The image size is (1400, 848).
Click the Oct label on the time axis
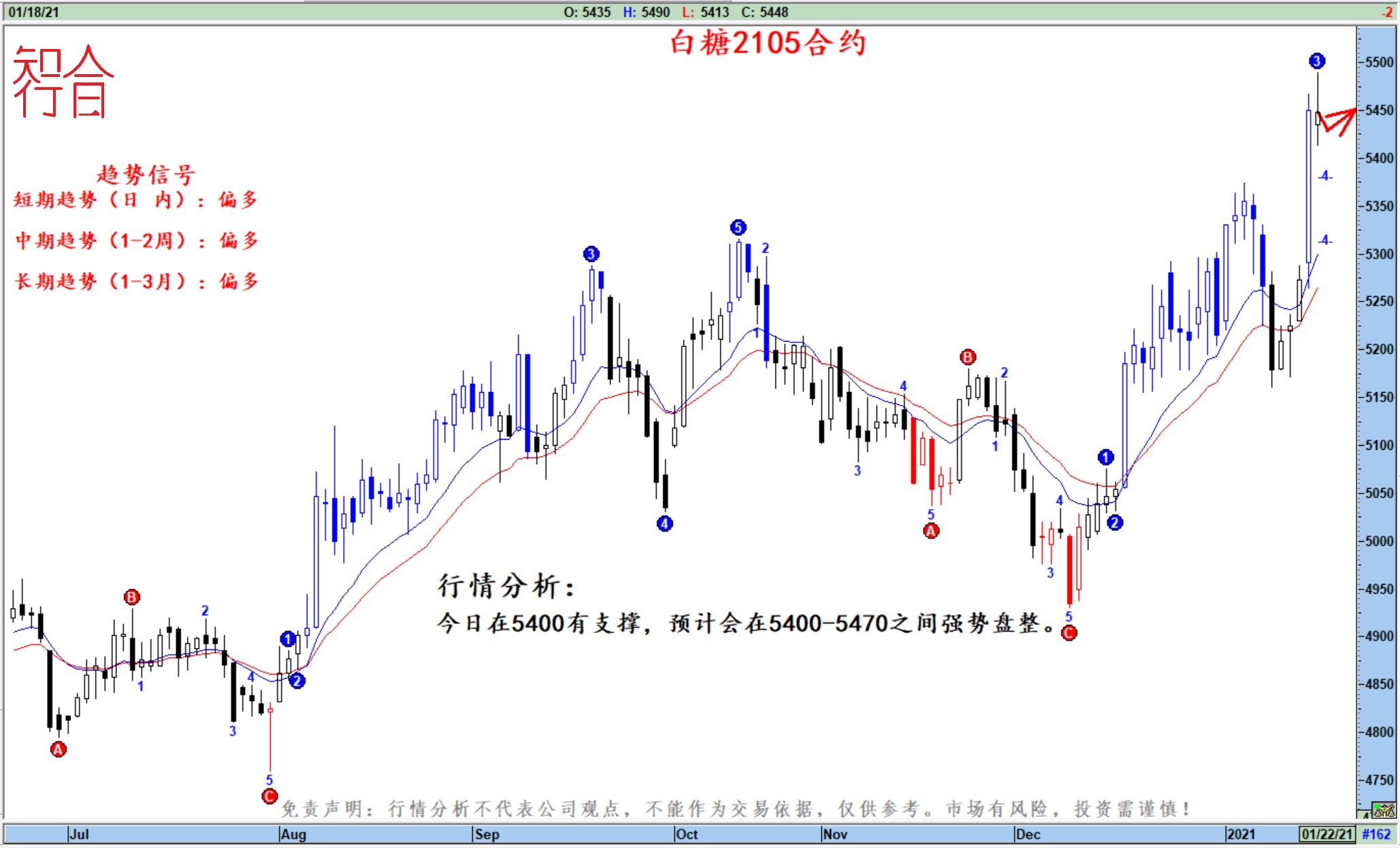[x=687, y=834]
